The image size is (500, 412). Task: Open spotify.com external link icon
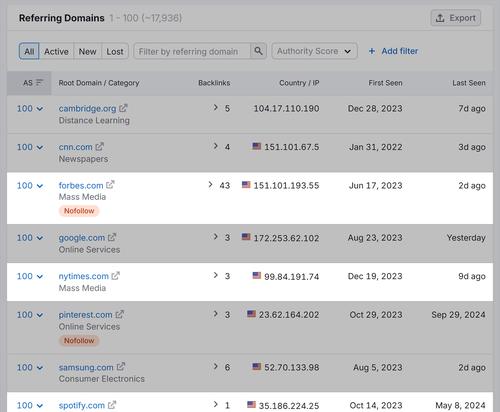point(112,405)
